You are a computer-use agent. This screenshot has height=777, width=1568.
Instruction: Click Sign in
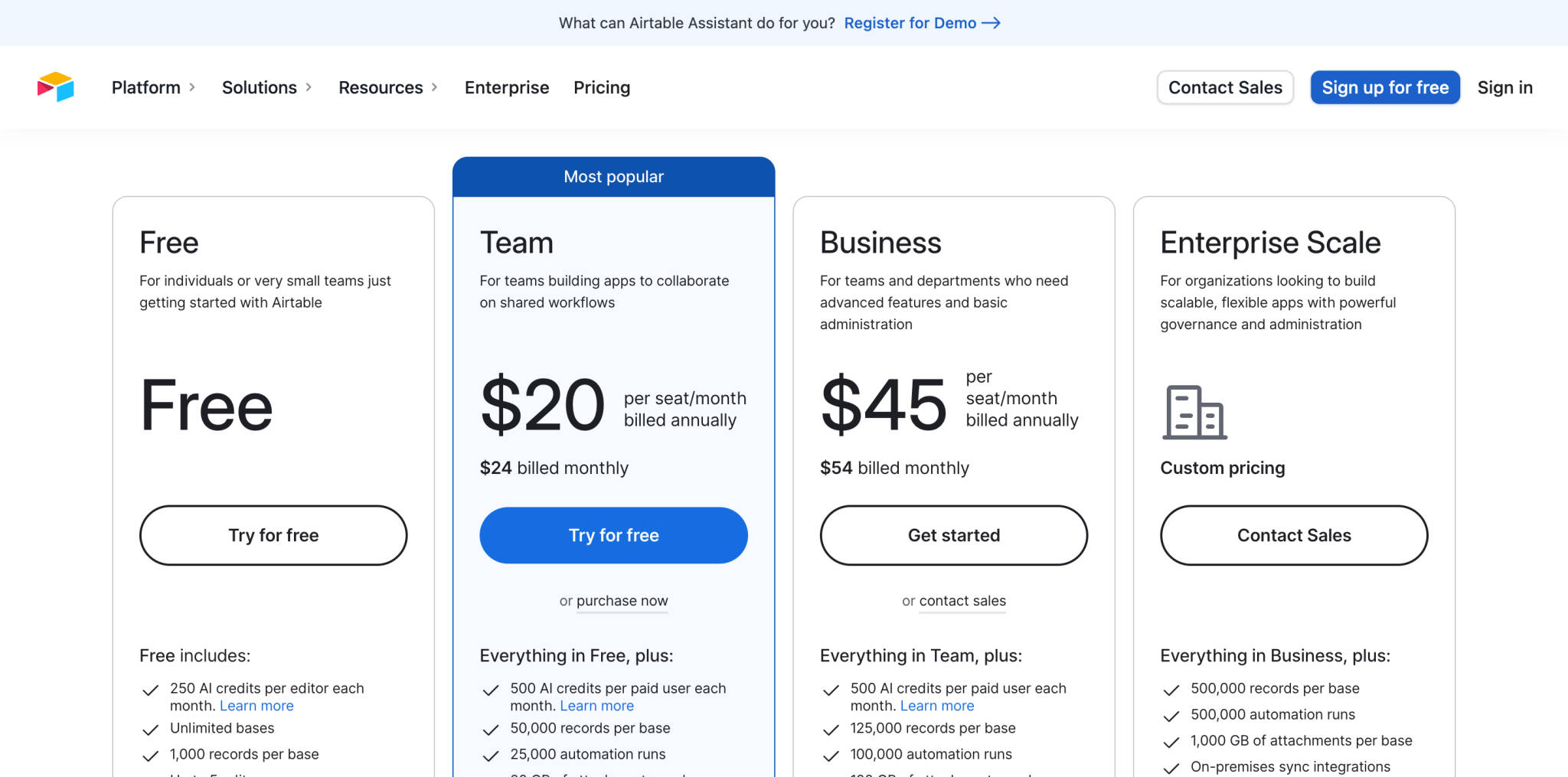[1504, 87]
